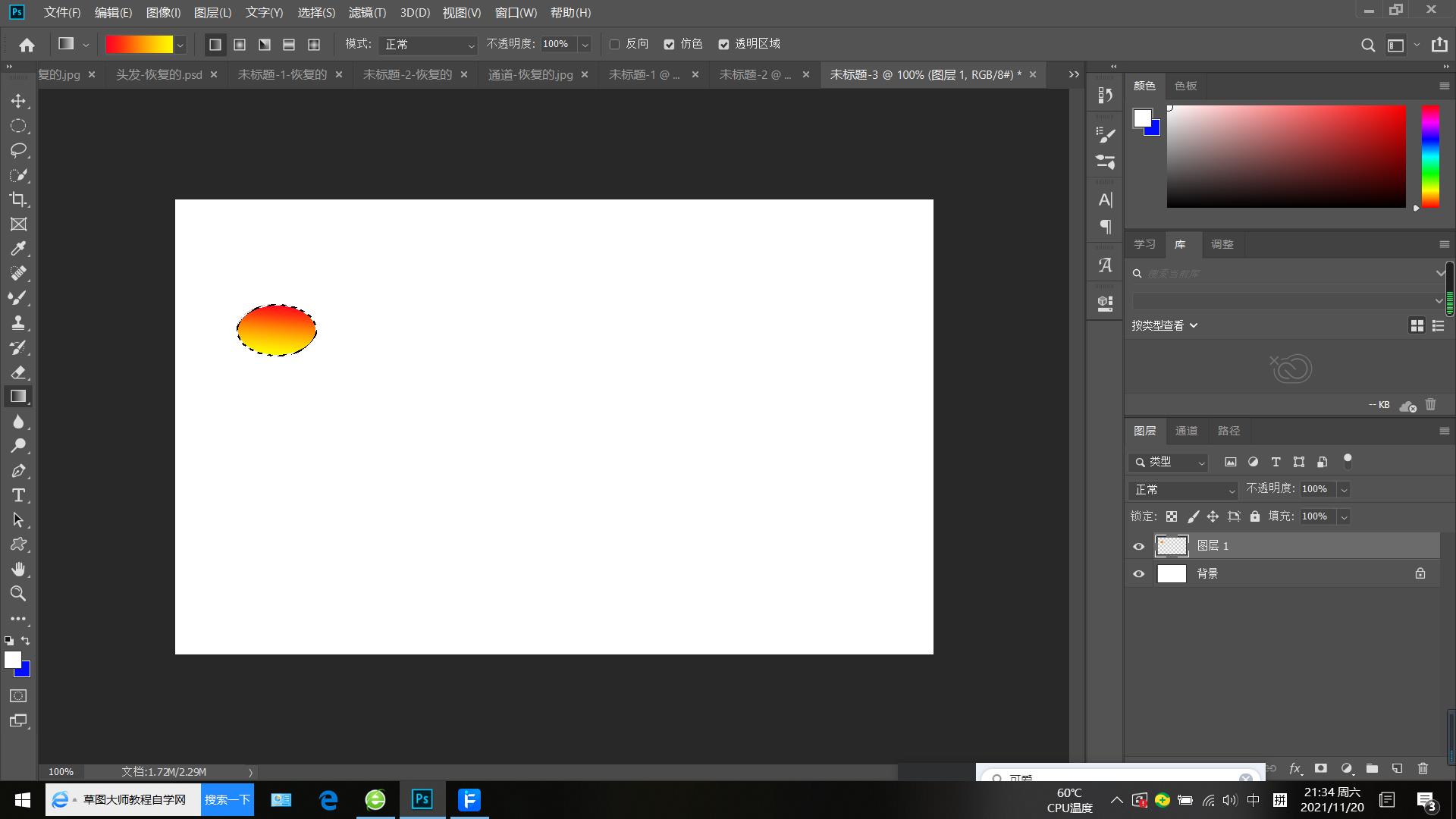The width and height of the screenshot is (1456, 819).
Task: Open the layer blend mode dropdown
Action: 1182,490
